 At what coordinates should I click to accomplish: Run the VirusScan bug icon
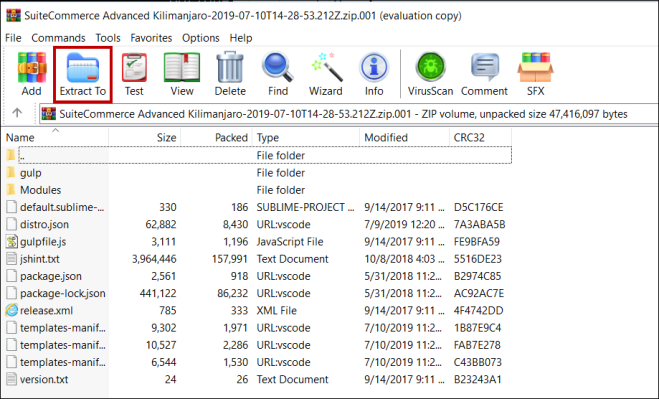[x=430, y=67]
